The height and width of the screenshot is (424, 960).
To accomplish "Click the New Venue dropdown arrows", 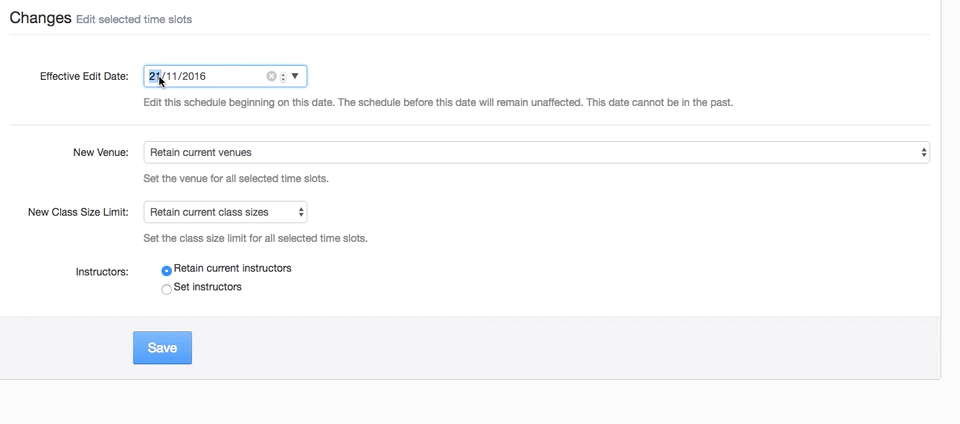I will [922, 153].
